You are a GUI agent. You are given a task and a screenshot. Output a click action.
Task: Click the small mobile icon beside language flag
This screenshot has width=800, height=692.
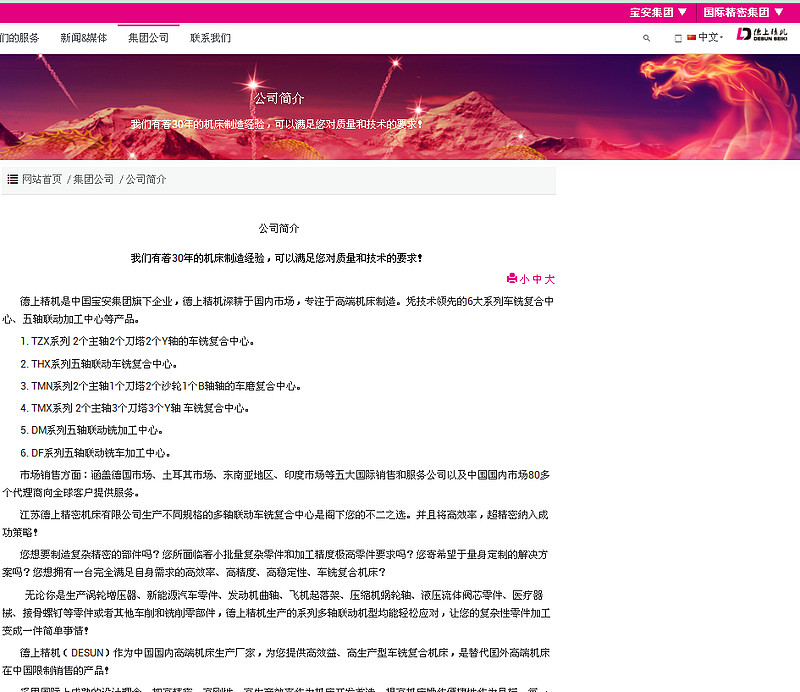[678, 38]
